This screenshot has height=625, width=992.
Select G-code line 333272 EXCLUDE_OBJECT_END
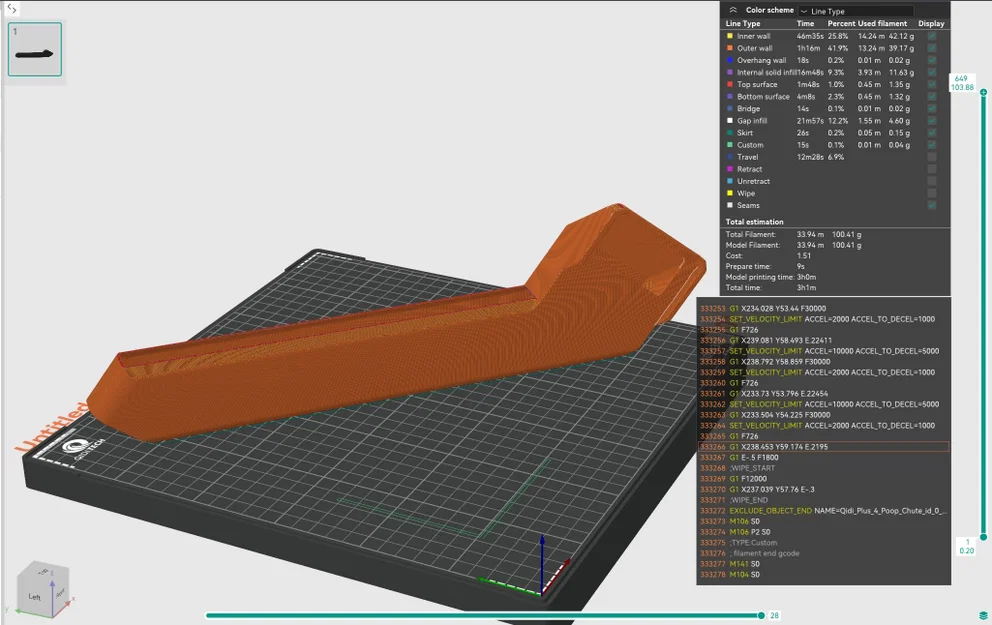click(x=824, y=511)
